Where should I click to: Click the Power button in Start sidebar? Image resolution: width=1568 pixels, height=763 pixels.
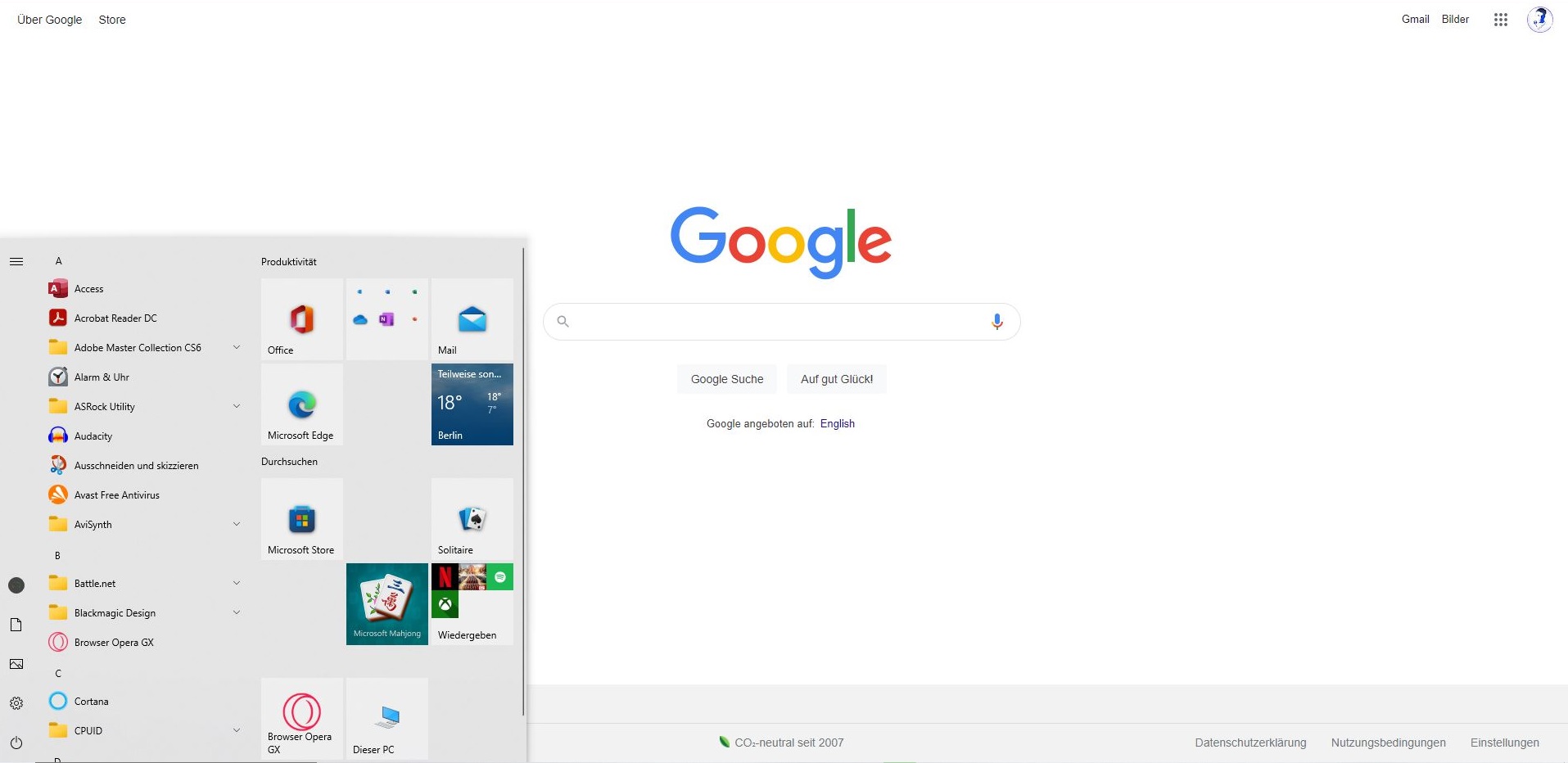(x=16, y=743)
